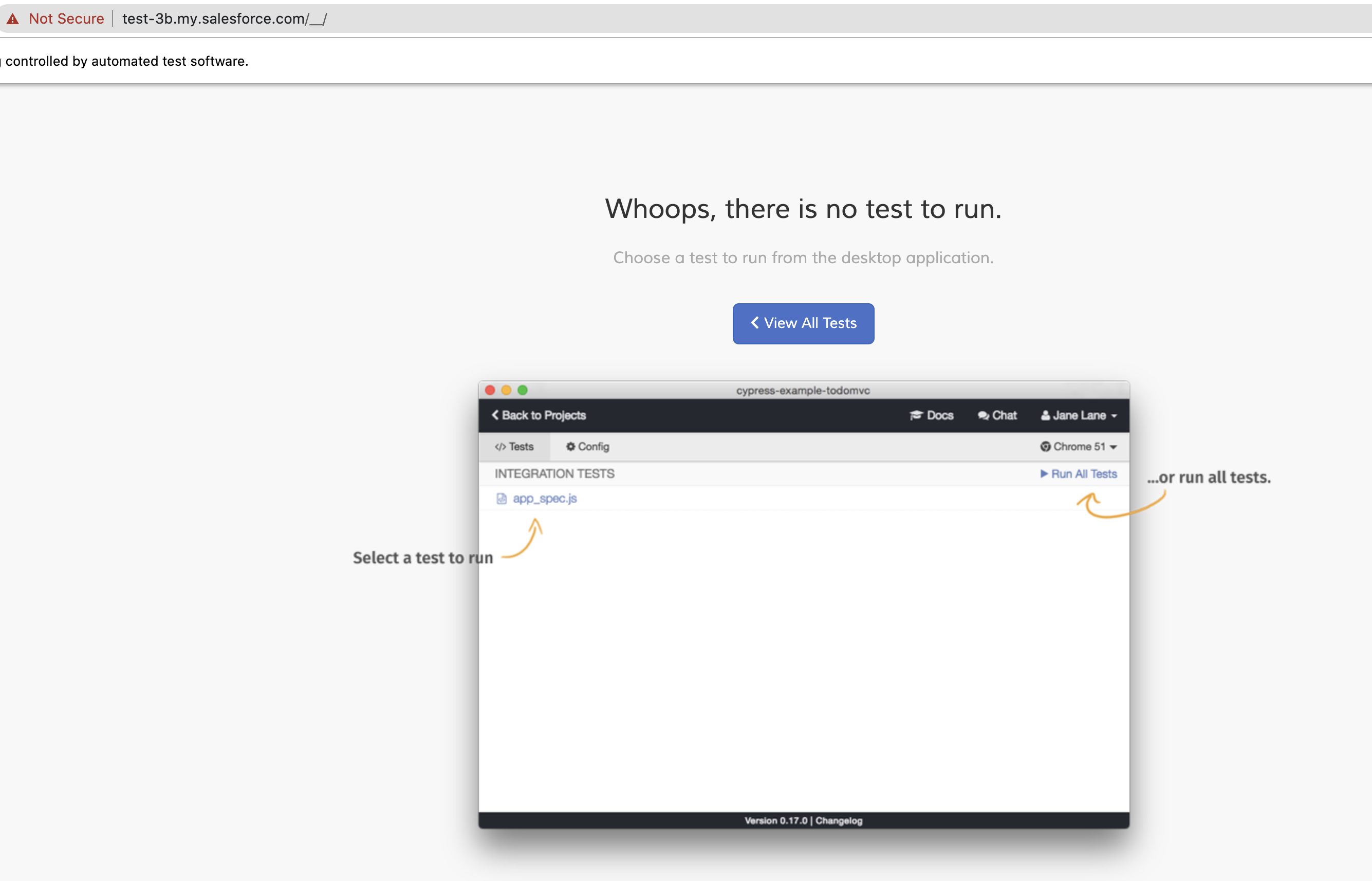This screenshot has width=1372, height=881.
Task: Click the Not Secure warning triangle
Action: (x=13, y=19)
